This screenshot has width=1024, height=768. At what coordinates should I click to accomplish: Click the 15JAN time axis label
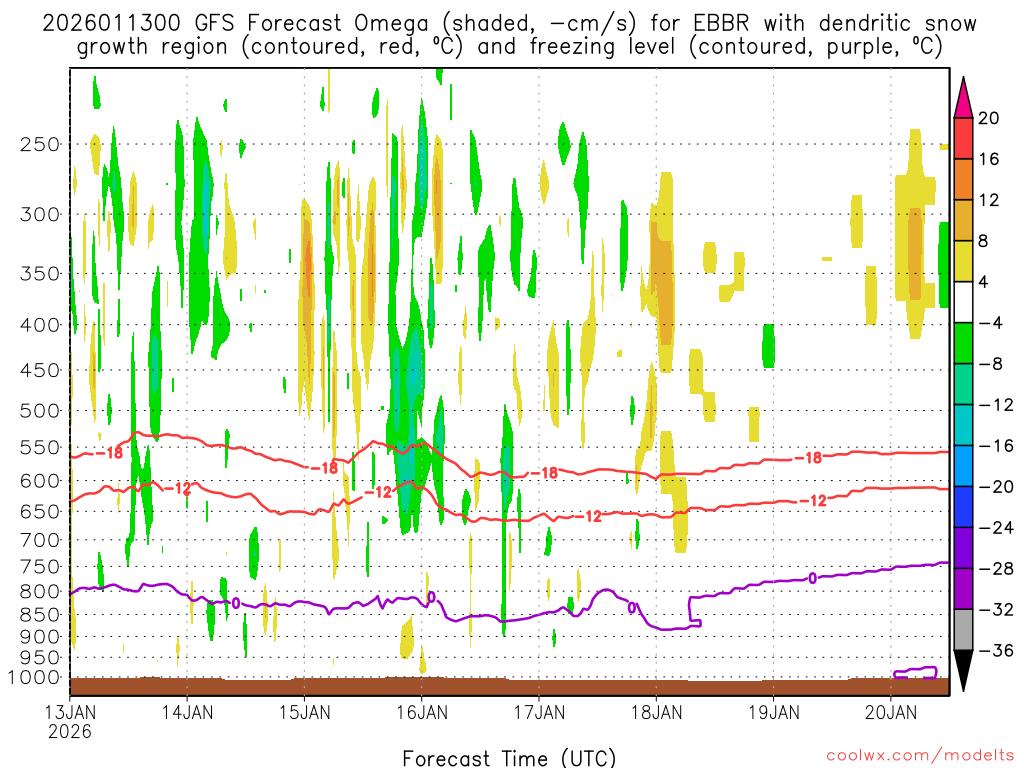pos(304,712)
